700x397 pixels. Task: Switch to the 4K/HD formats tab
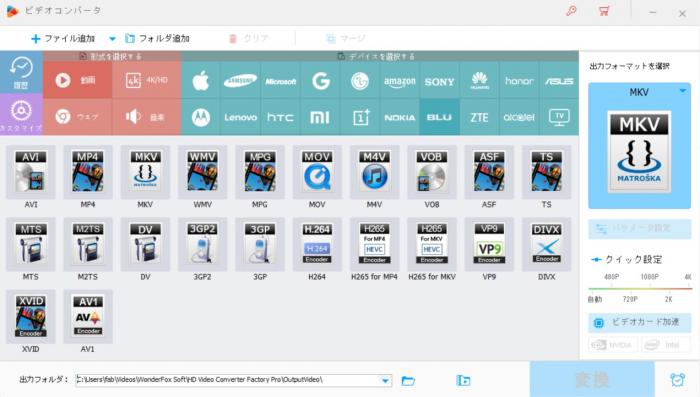point(146,80)
